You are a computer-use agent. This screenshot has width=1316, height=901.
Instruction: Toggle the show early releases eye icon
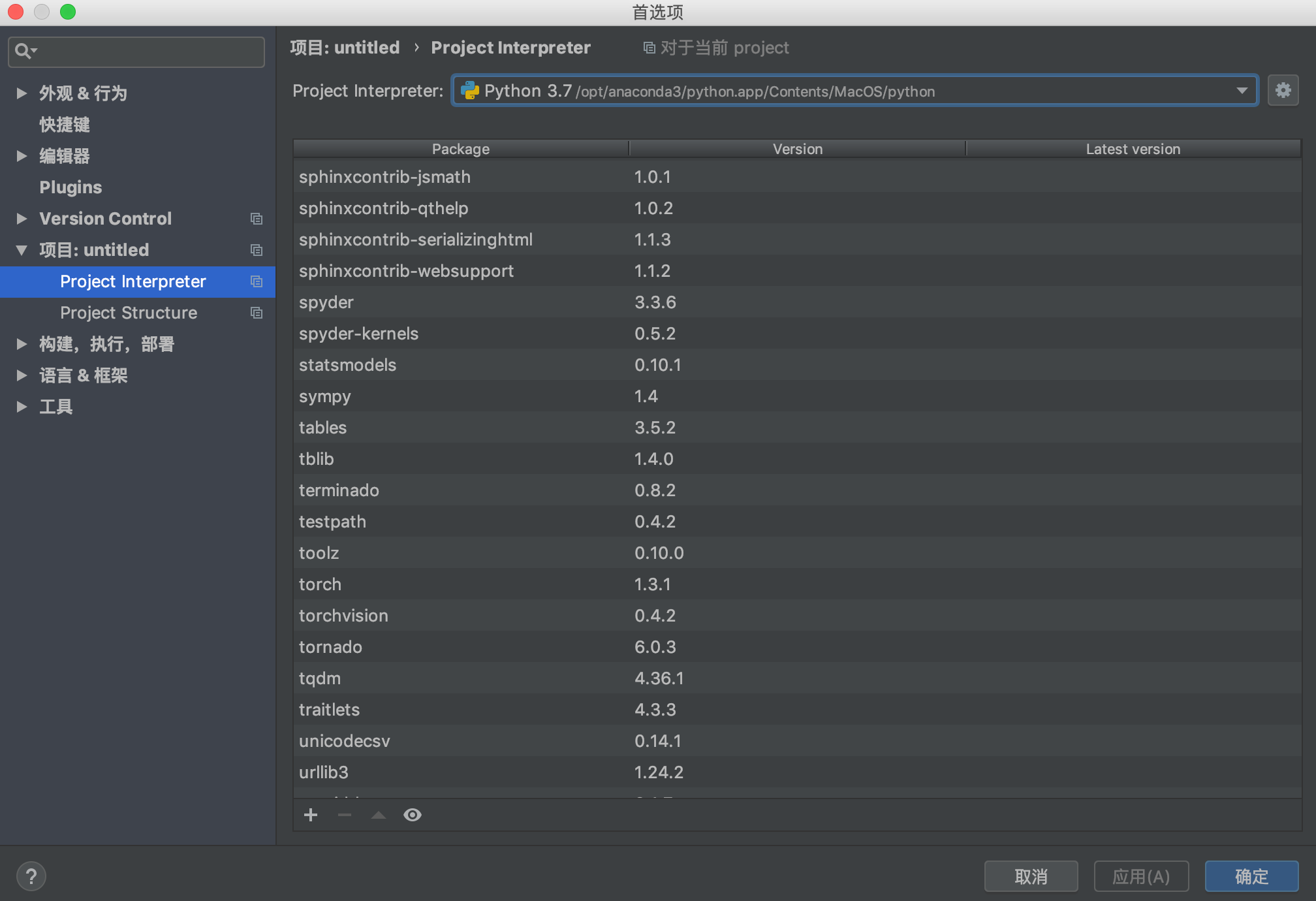coord(413,815)
